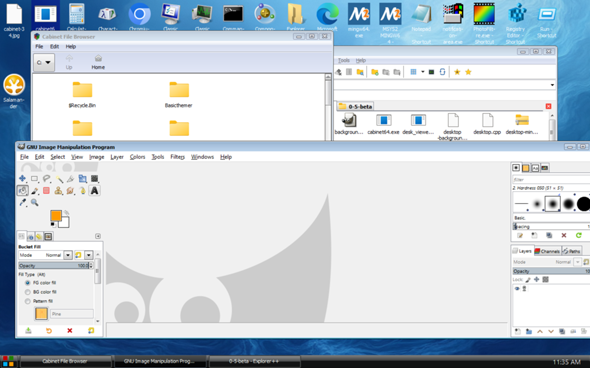Toggle lock pixels brush icon in Layers
This screenshot has height=368, width=590.
pos(528,280)
